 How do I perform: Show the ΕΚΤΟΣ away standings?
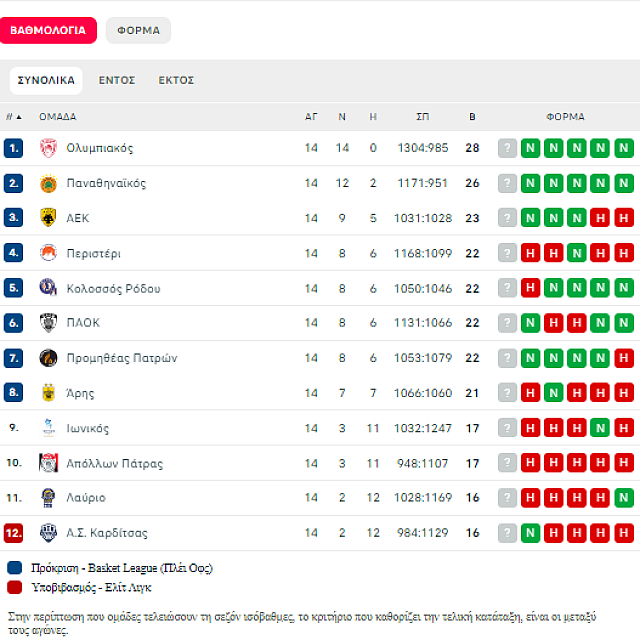(x=176, y=80)
